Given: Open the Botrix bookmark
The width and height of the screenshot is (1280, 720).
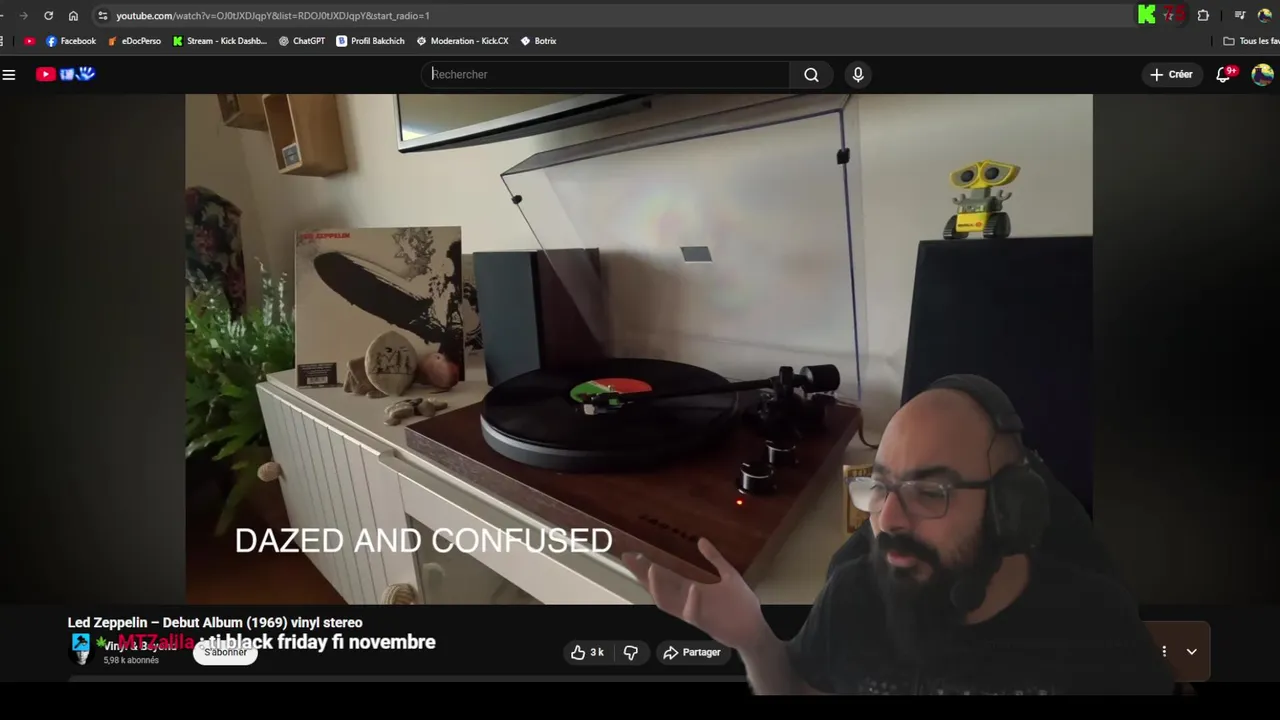Looking at the screenshot, I should [x=538, y=41].
